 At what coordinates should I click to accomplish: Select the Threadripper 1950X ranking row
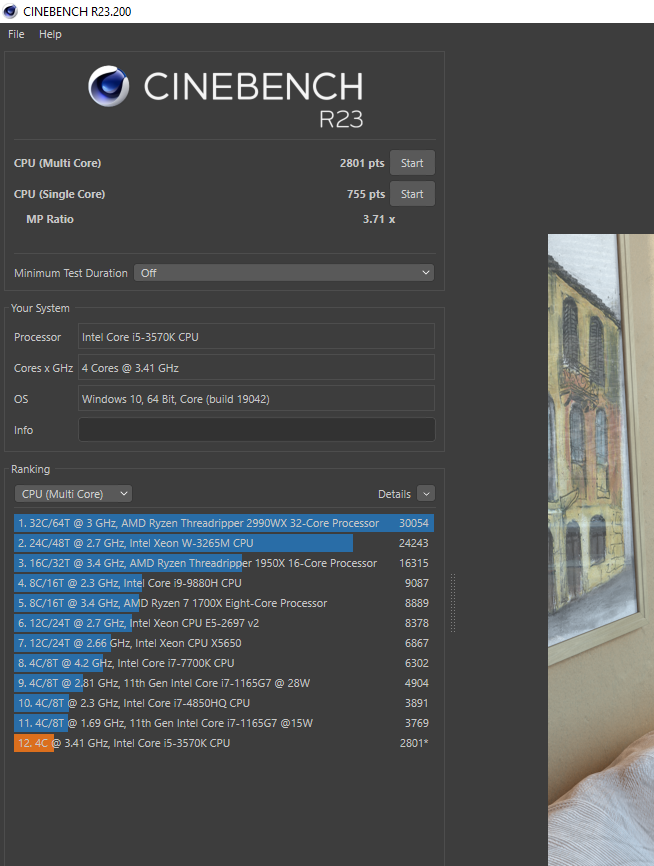pos(224,563)
